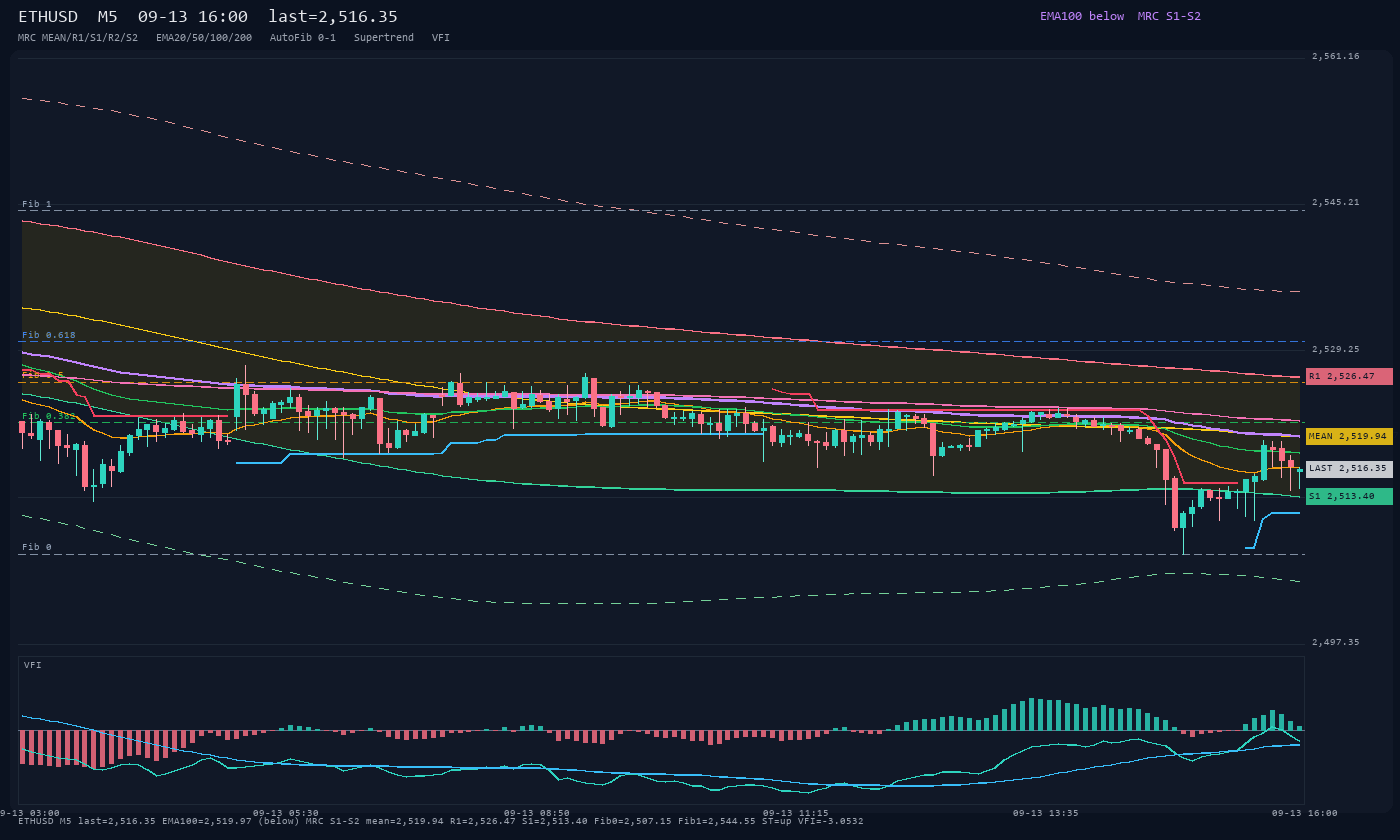Select the Supertrend legend entry
Viewport: 1400px width, 840px height.
[x=384, y=37]
